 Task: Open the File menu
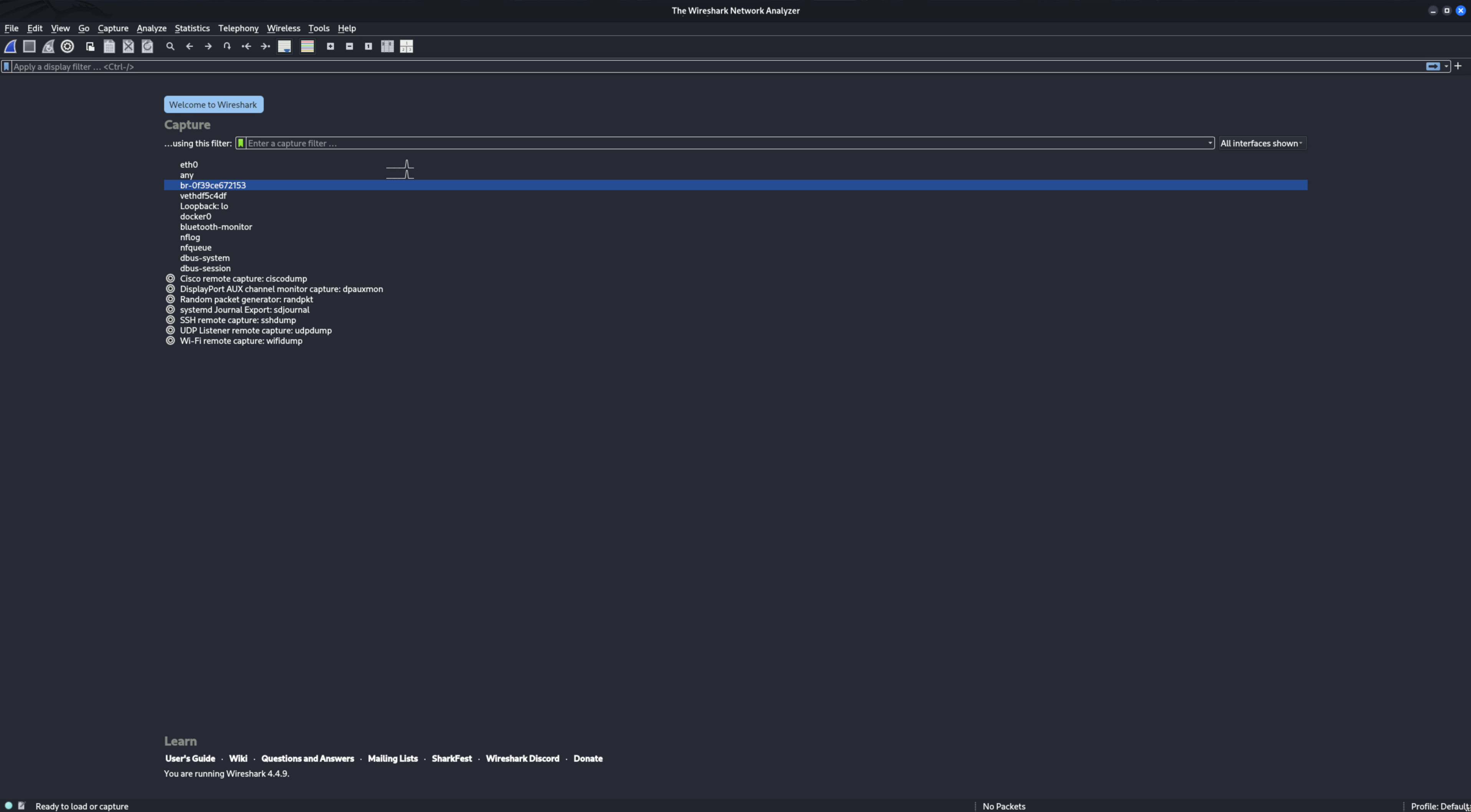pyautogui.click(x=12, y=28)
